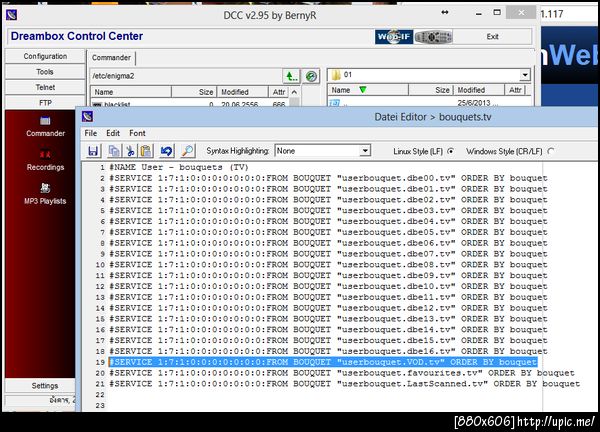The image size is (600, 432).
Task: Click the line with userbouquet.dbe08.tv
Action: pos(328,265)
